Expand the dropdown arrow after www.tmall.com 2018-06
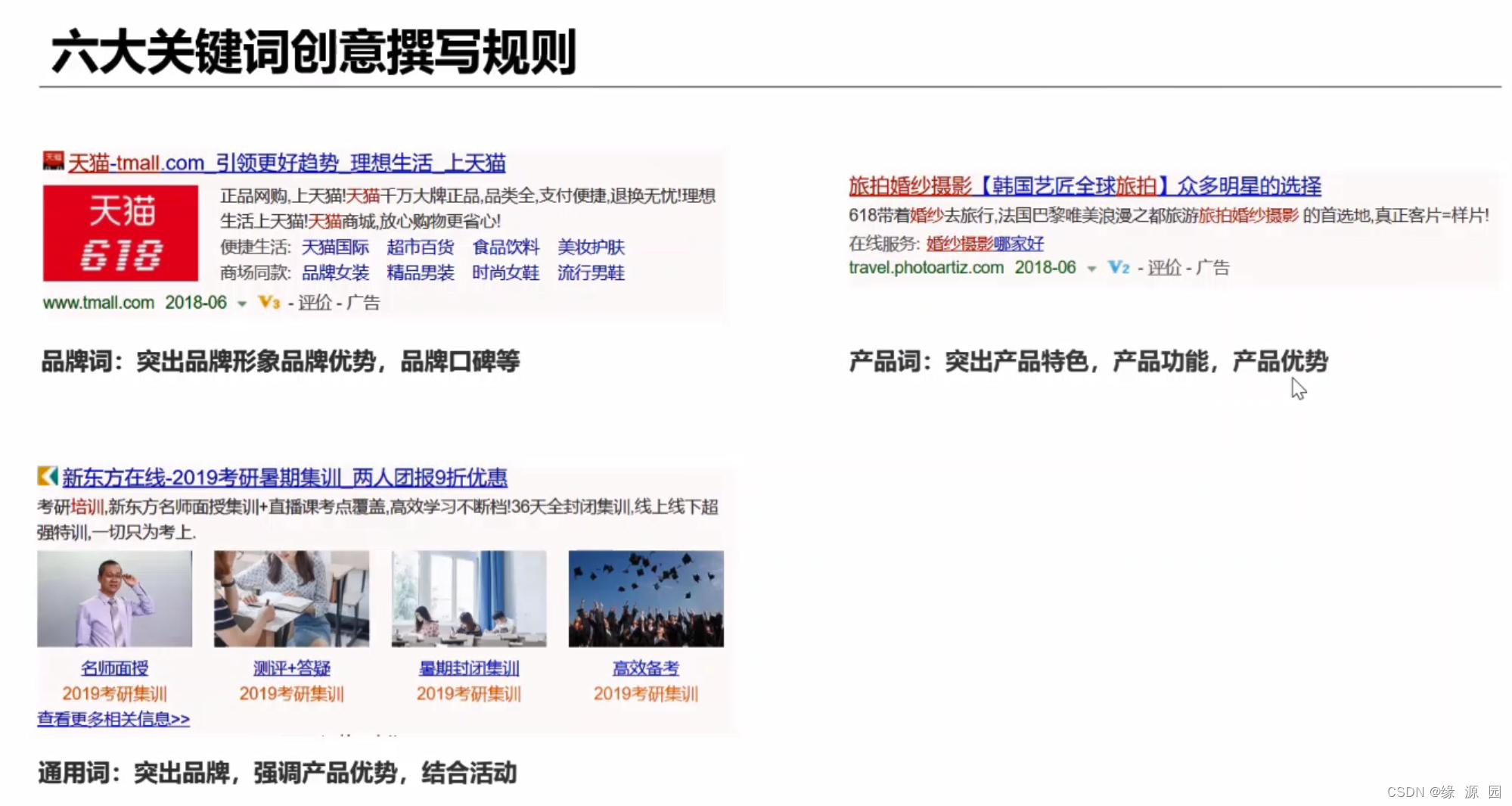The width and height of the screenshot is (1512, 806). (242, 304)
